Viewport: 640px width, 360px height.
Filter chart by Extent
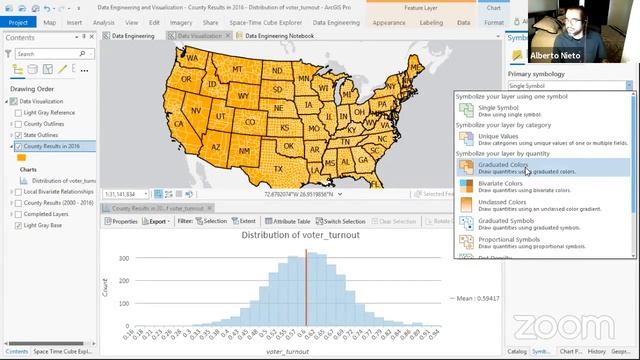(x=244, y=221)
